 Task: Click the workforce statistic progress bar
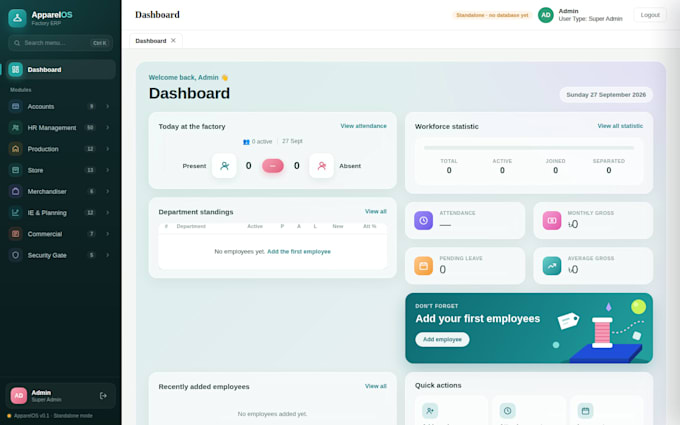[x=529, y=147]
